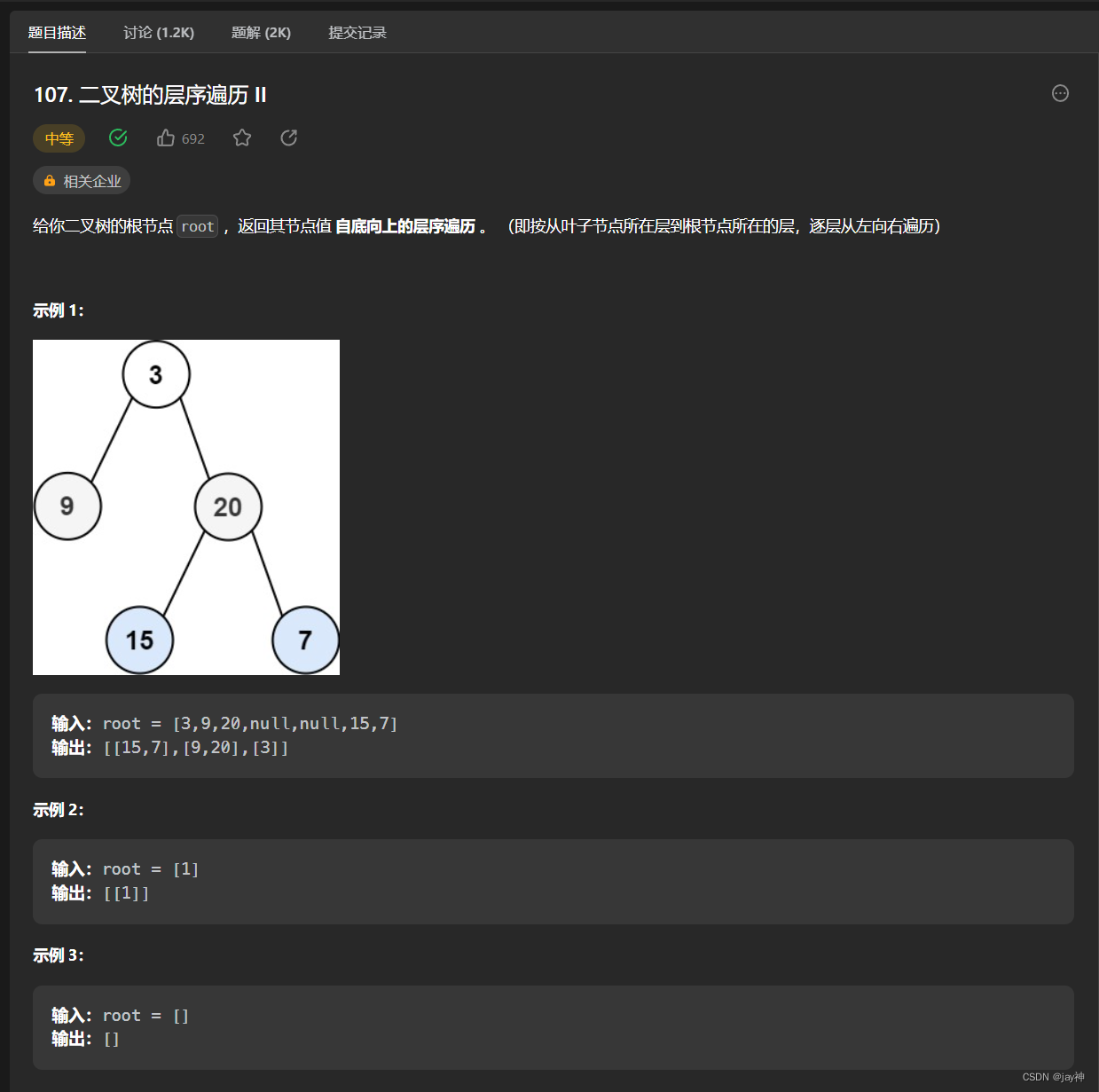Click the lock icon on 相关企业
Viewport: 1099px width, 1092px height.
pyautogui.click(x=50, y=180)
